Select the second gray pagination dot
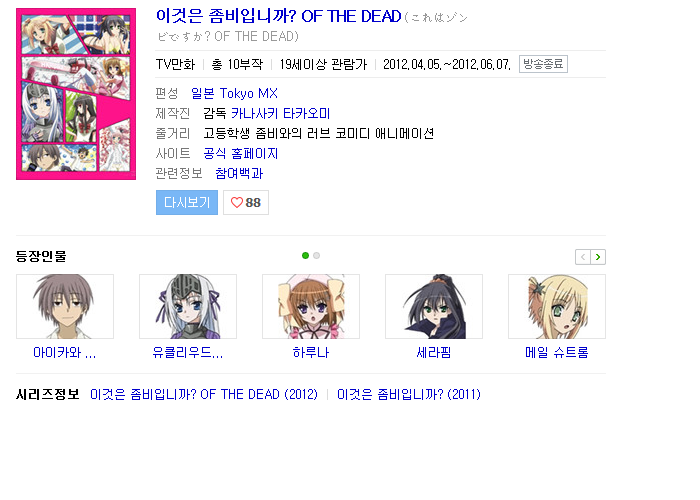 click(x=317, y=255)
